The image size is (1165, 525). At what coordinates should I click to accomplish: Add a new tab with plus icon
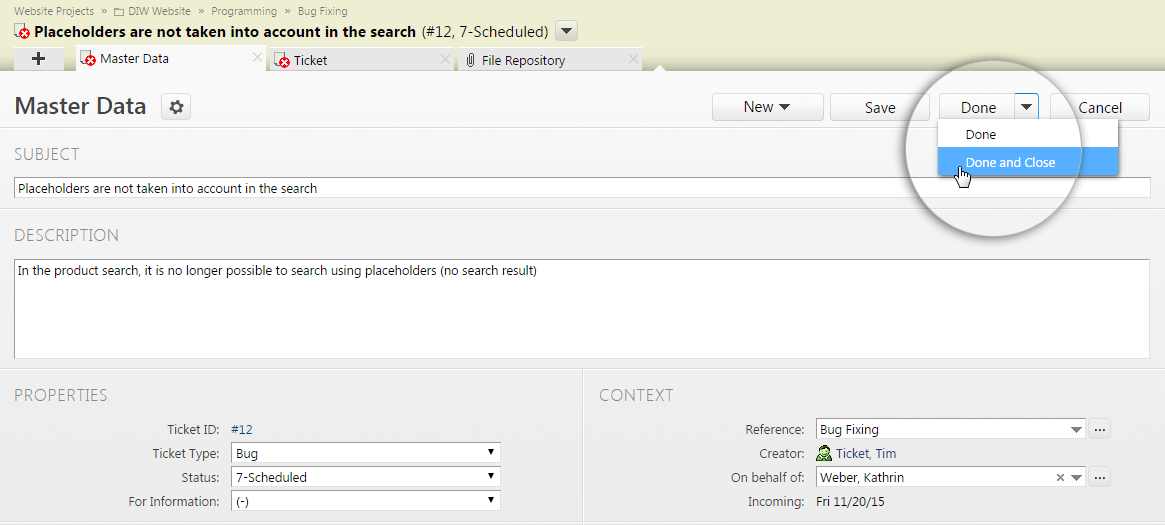(x=39, y=59)
